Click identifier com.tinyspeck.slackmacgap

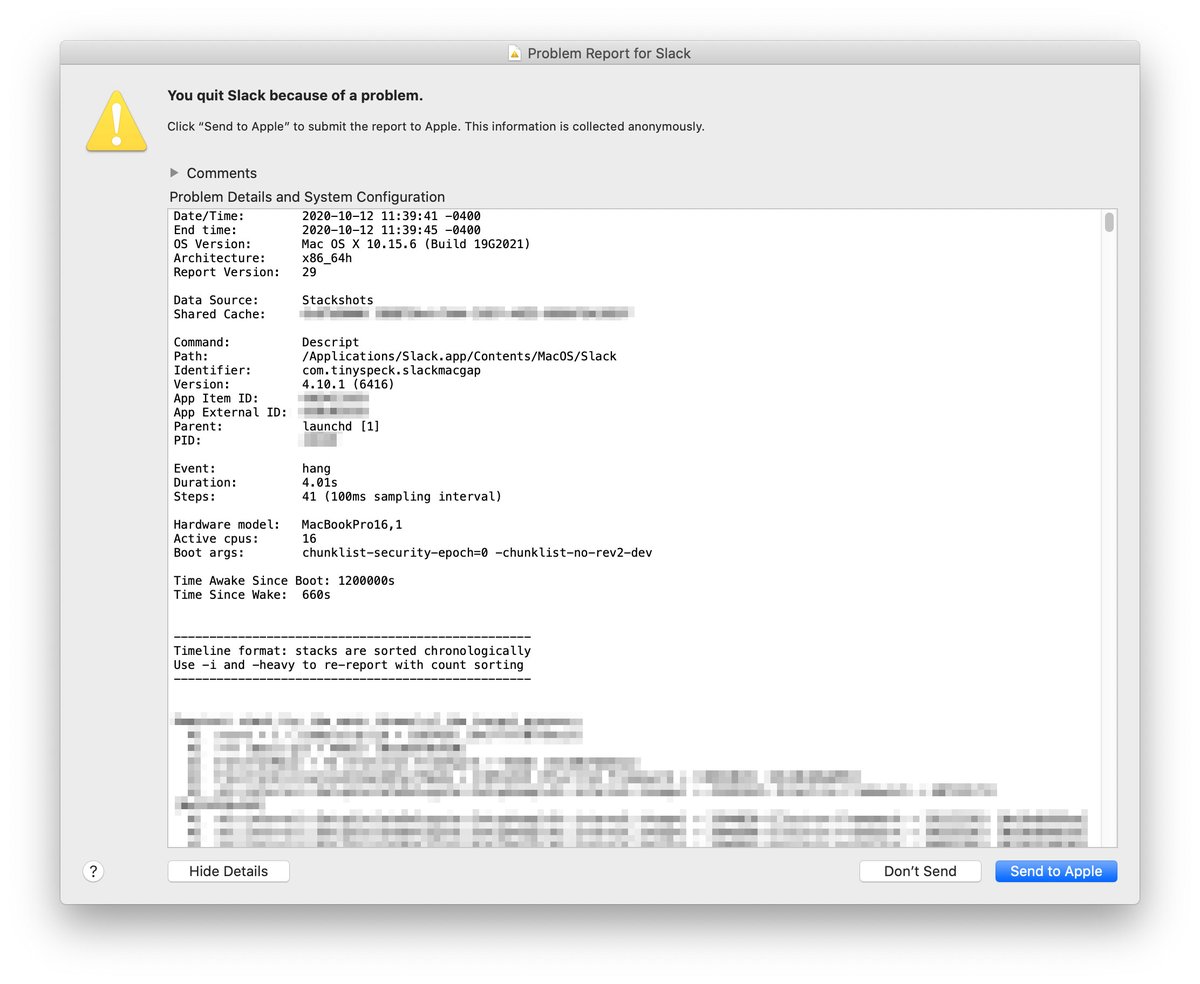tap(391, 370)
